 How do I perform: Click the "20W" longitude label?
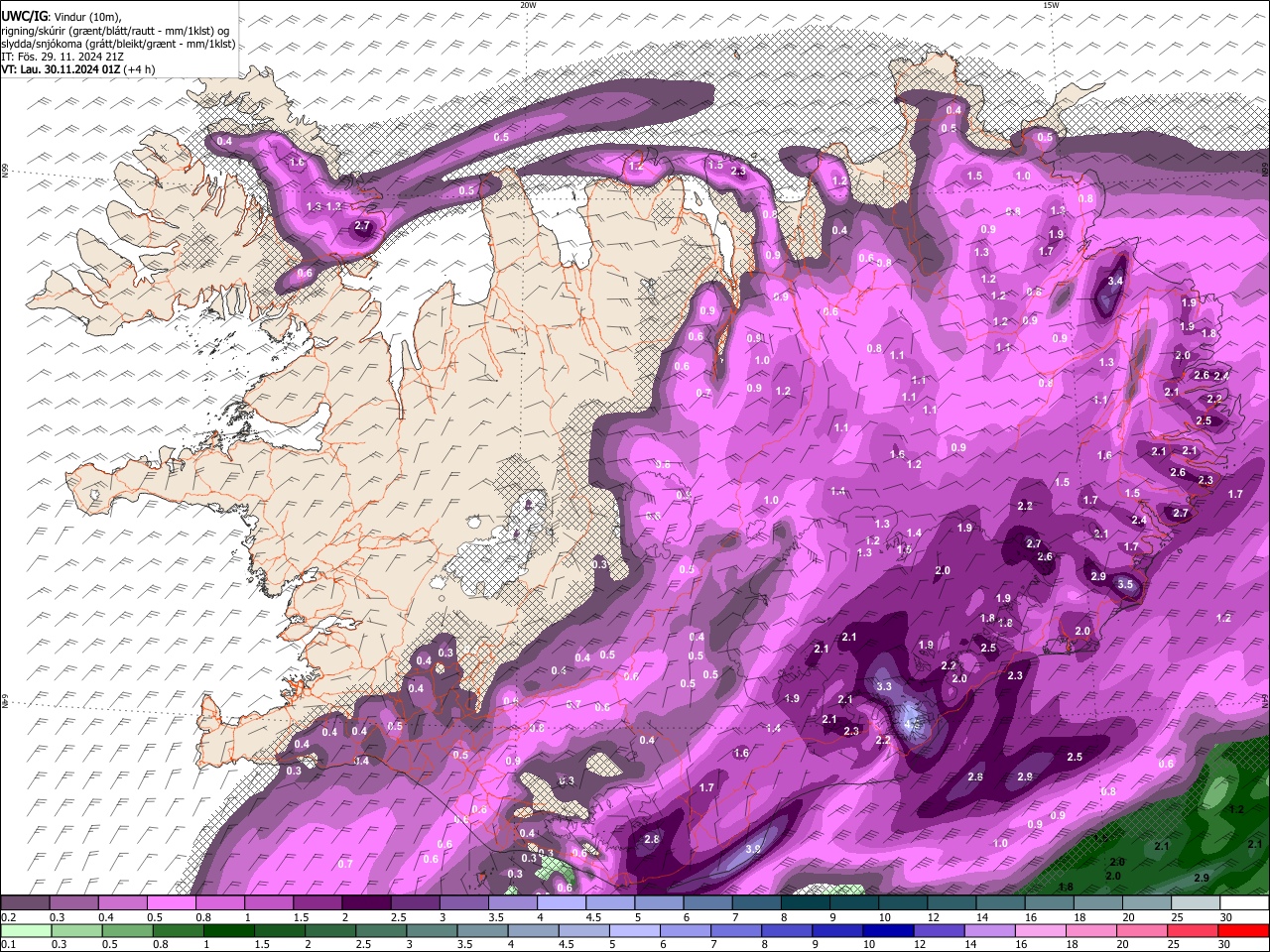528,5
